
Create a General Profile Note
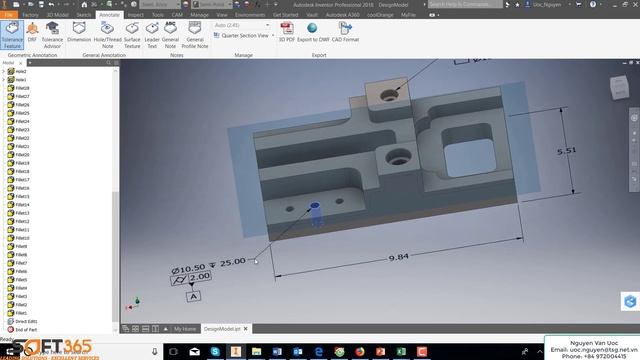pos(195,35)
